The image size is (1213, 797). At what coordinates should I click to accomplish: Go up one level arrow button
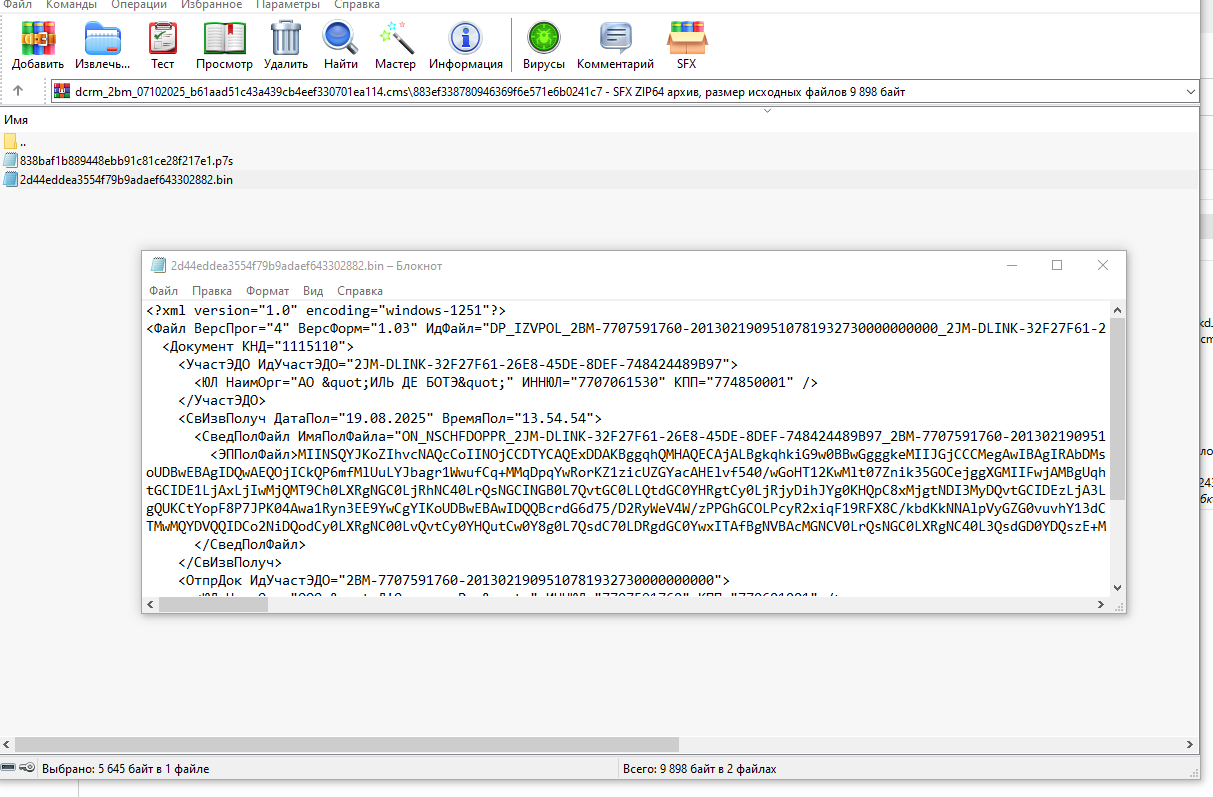pos(18,91)
